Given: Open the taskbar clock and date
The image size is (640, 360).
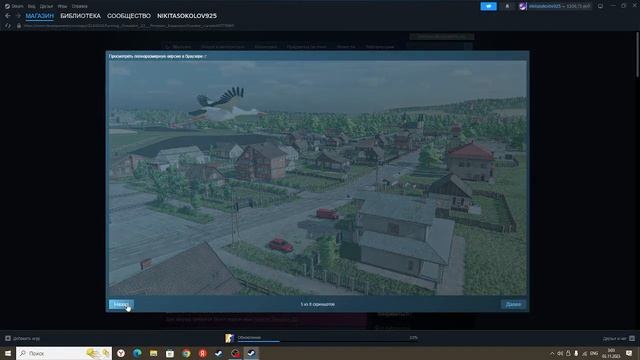Looking at the screenshot, I should (611, 353).
